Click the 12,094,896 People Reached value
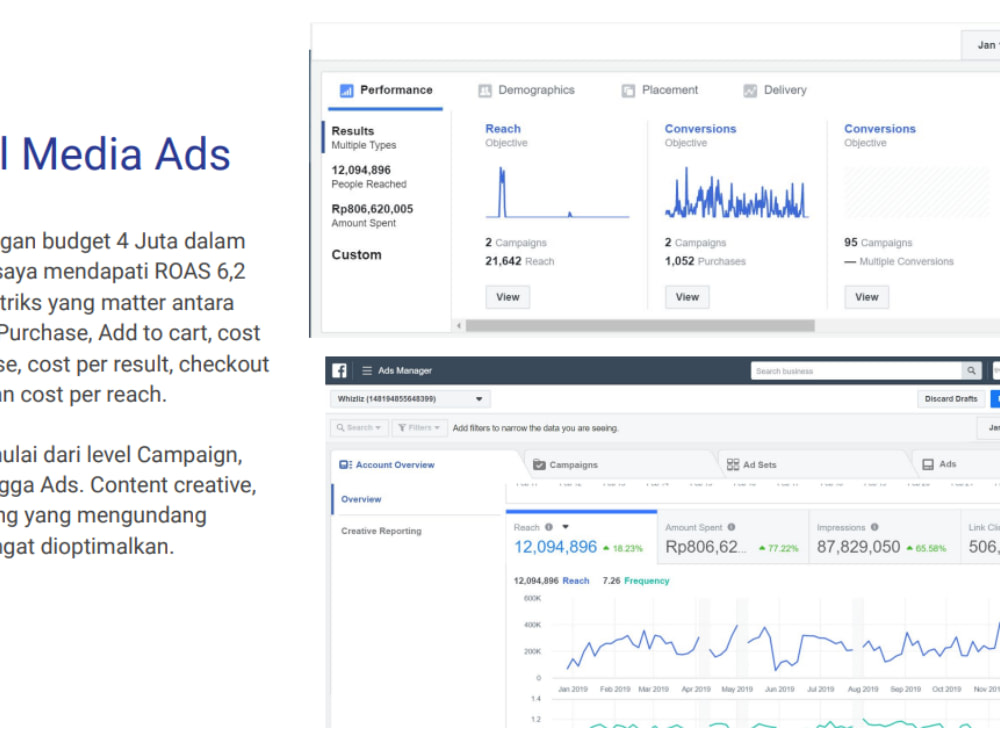Screen dimensions: 1000x750 361,170
